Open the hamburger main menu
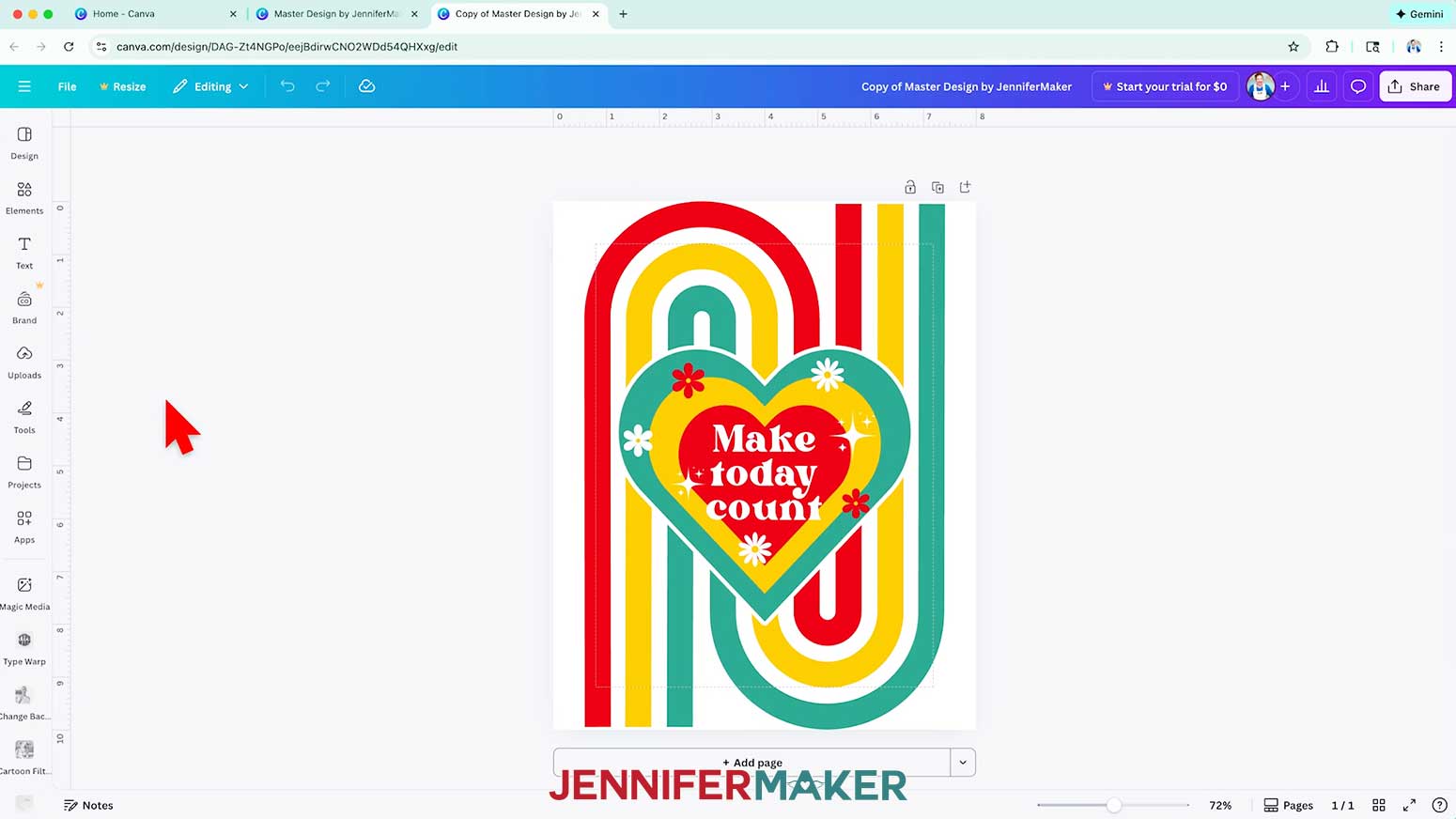This screenshot has width=1456, height=819. [24, 86]
